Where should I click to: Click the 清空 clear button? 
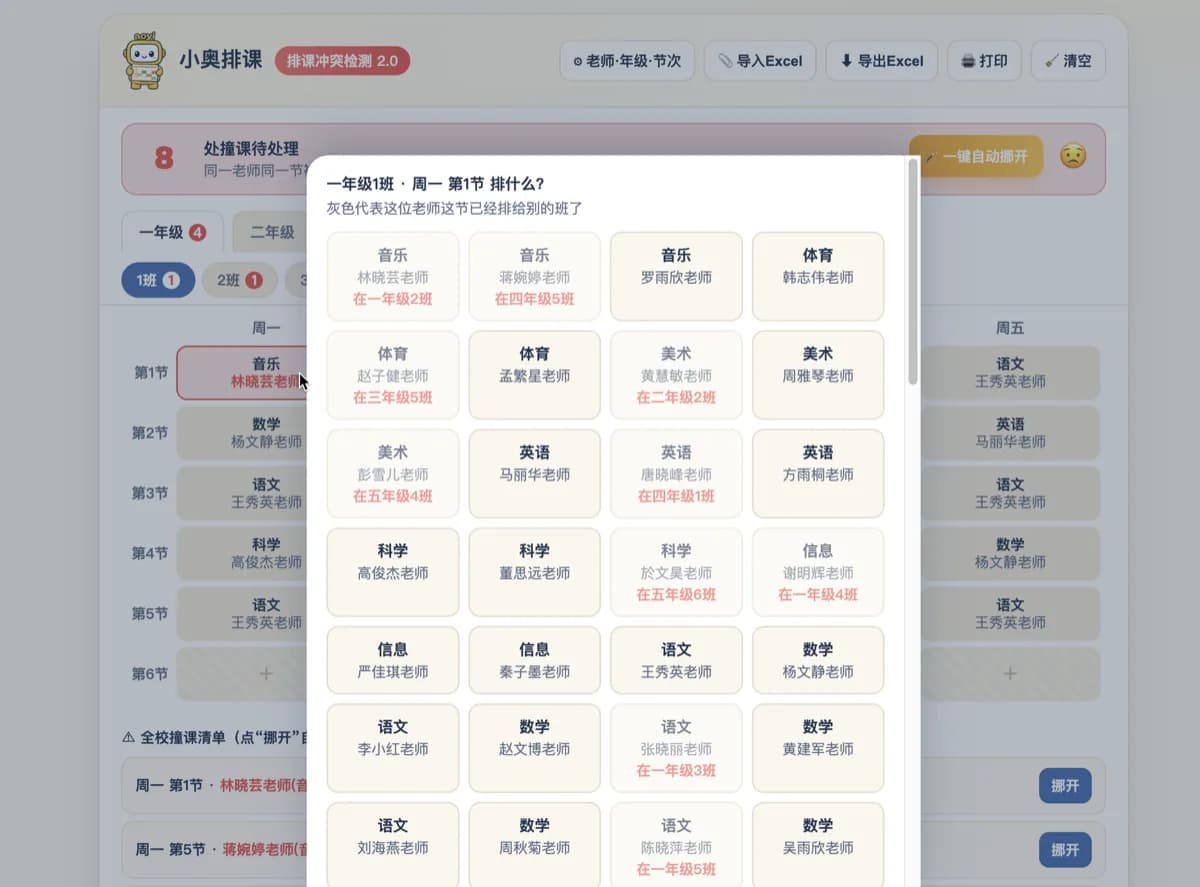[1068, 61]
